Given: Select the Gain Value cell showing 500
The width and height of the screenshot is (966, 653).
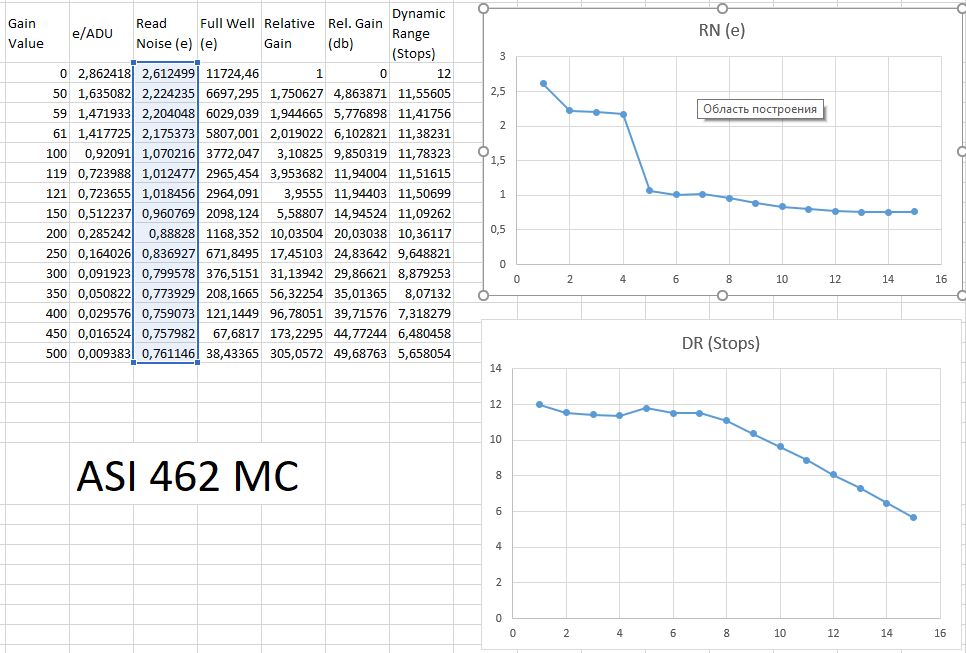Looking at the screenshot, I should [x=34, y=353].
